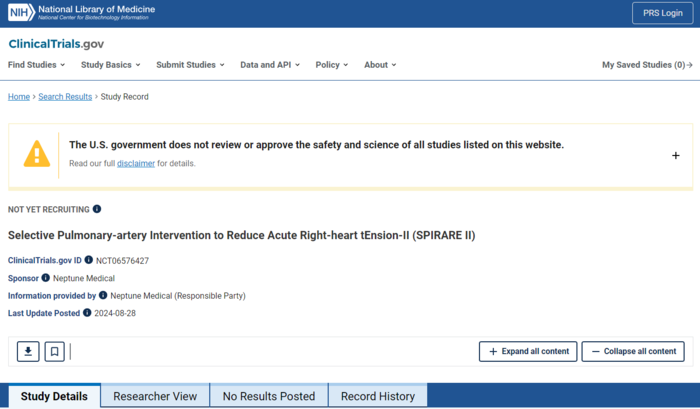Image resolution: width=700 pixels, height=409 pixels.
Task: Follow the Home breadcrumb link
Action: point(19,97)
